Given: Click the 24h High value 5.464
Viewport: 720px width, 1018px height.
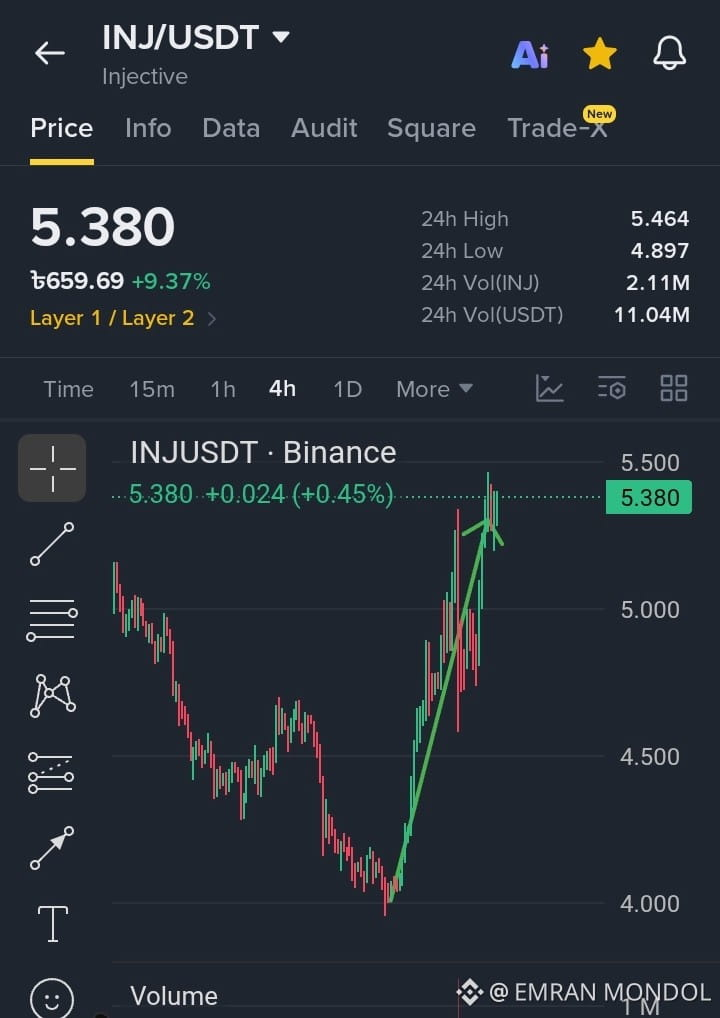Looking at the screenshot, I should click(x=660, y=219).
